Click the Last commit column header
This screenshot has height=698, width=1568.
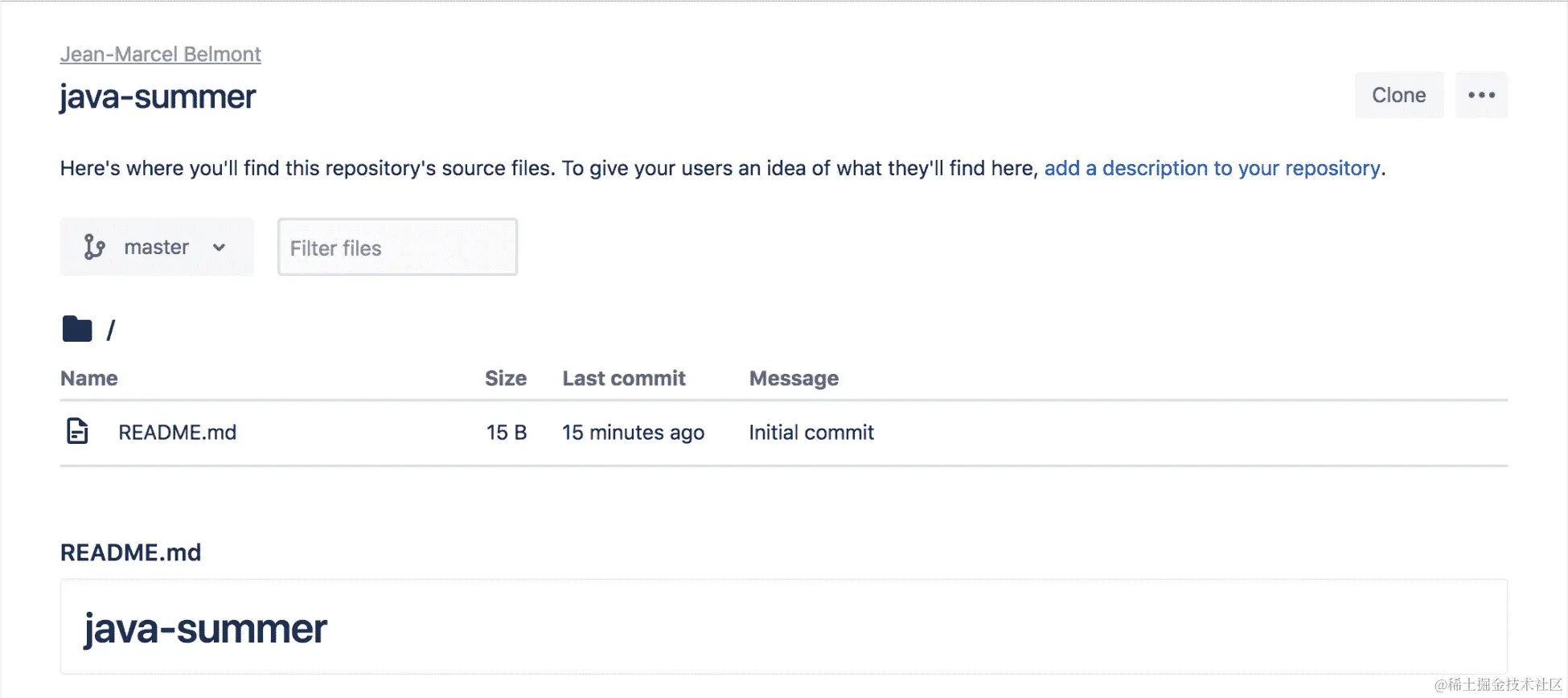(623, 378)
